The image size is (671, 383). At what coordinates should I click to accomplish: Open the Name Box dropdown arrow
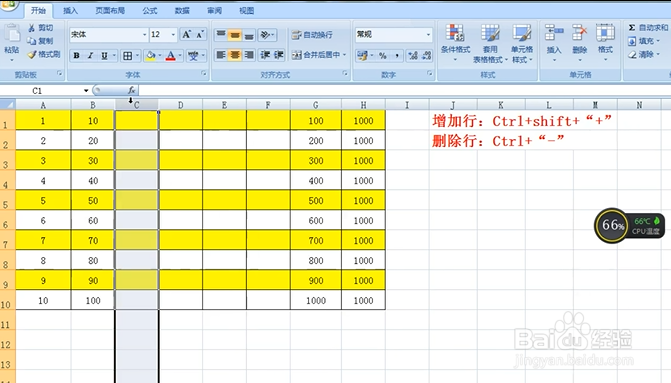coord(86,91)
